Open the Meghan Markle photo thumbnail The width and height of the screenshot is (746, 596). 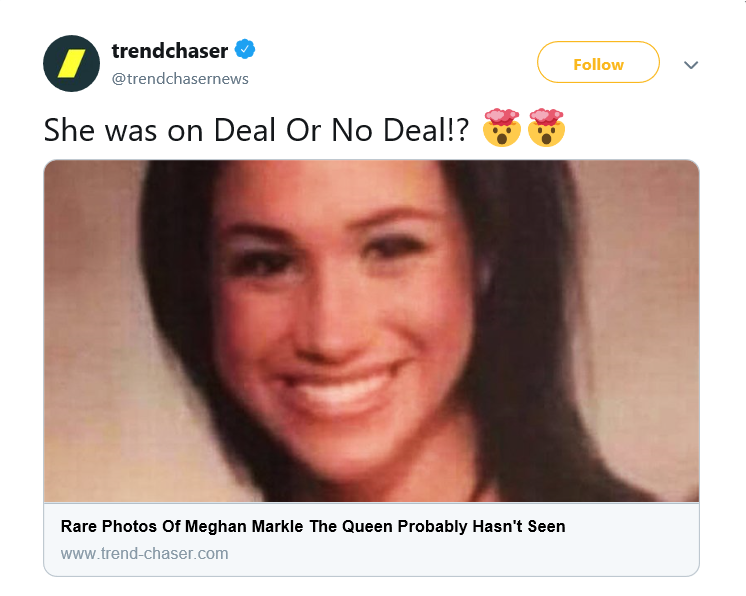tap(371, 331)
